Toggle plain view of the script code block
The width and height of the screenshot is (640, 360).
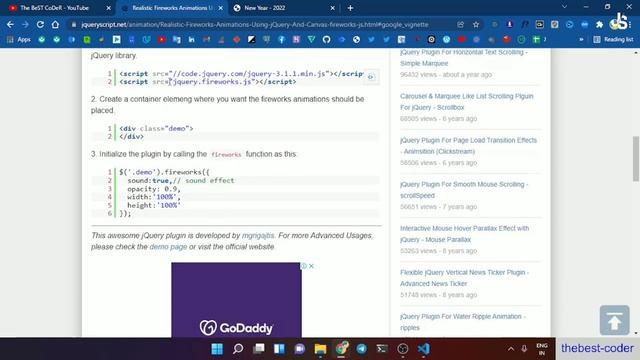click(x=371, y=77)
